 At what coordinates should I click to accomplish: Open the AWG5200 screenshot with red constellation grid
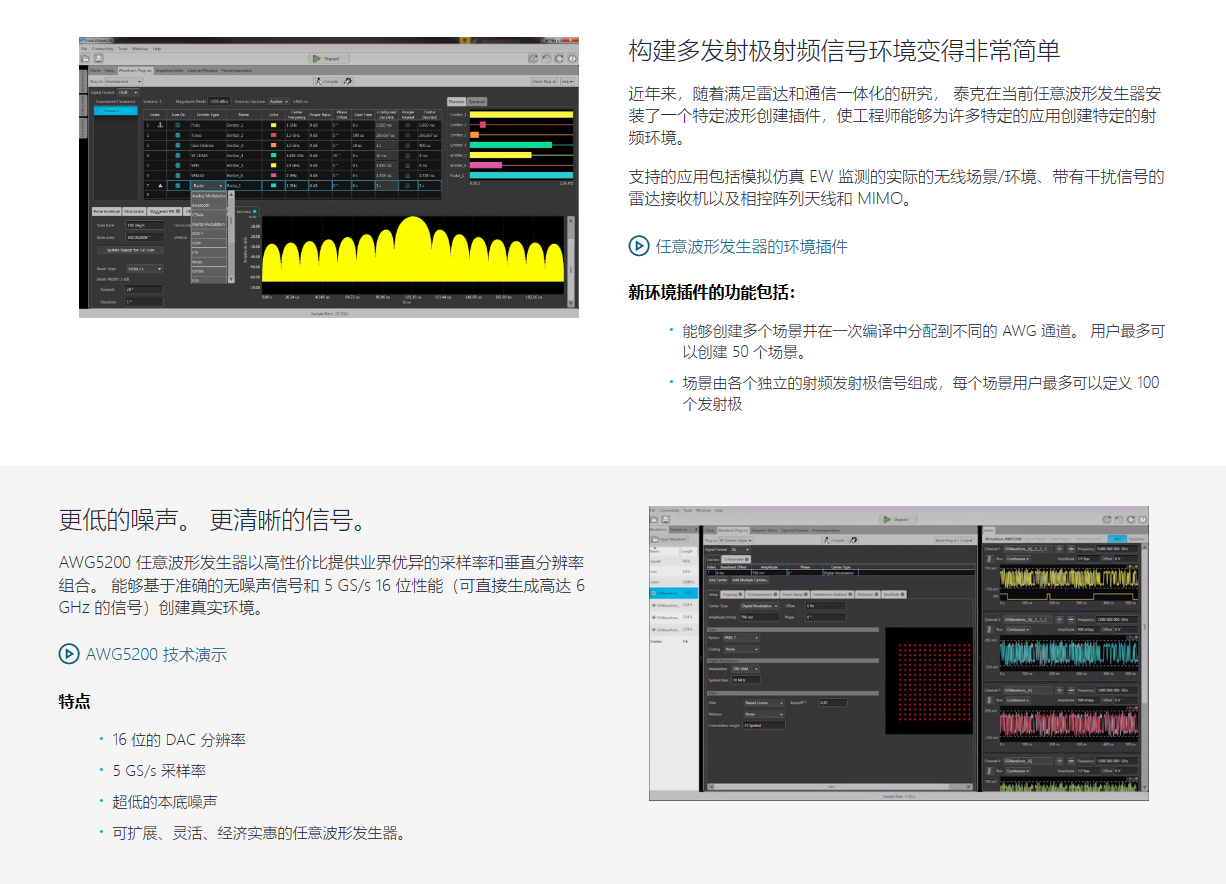coord(898,653)
